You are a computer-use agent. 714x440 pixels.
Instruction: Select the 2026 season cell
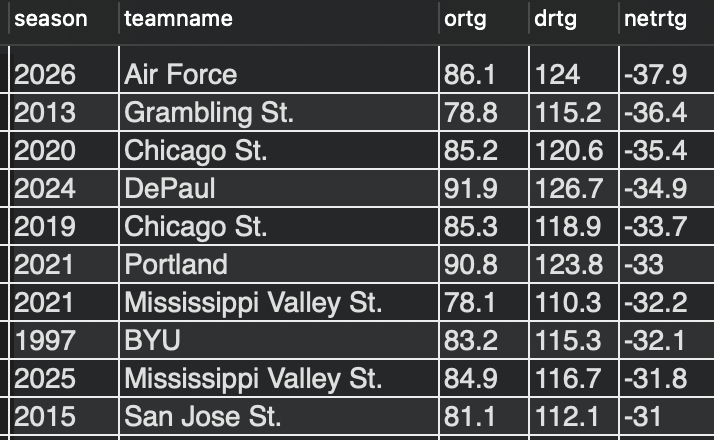click(x=45, y=74)
